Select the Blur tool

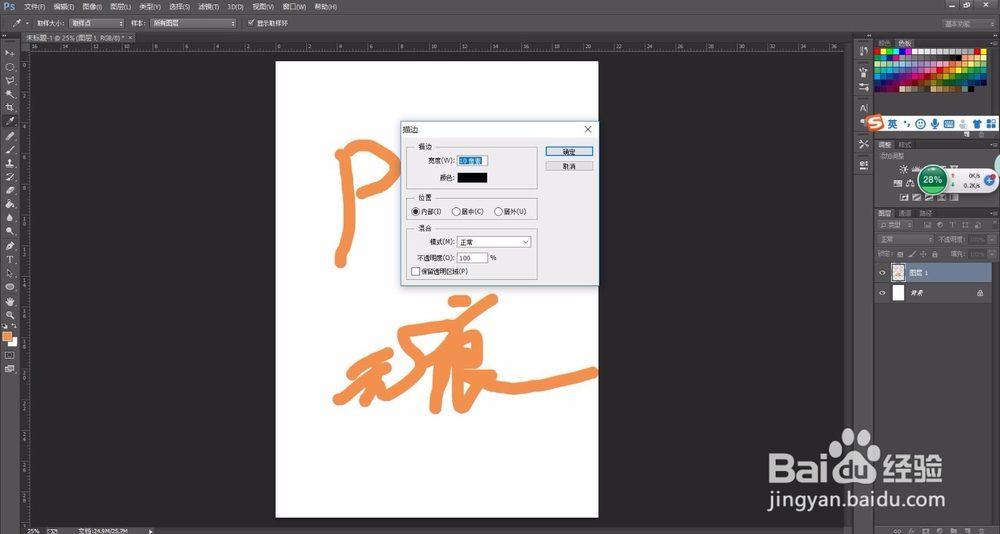pos(10,218)
